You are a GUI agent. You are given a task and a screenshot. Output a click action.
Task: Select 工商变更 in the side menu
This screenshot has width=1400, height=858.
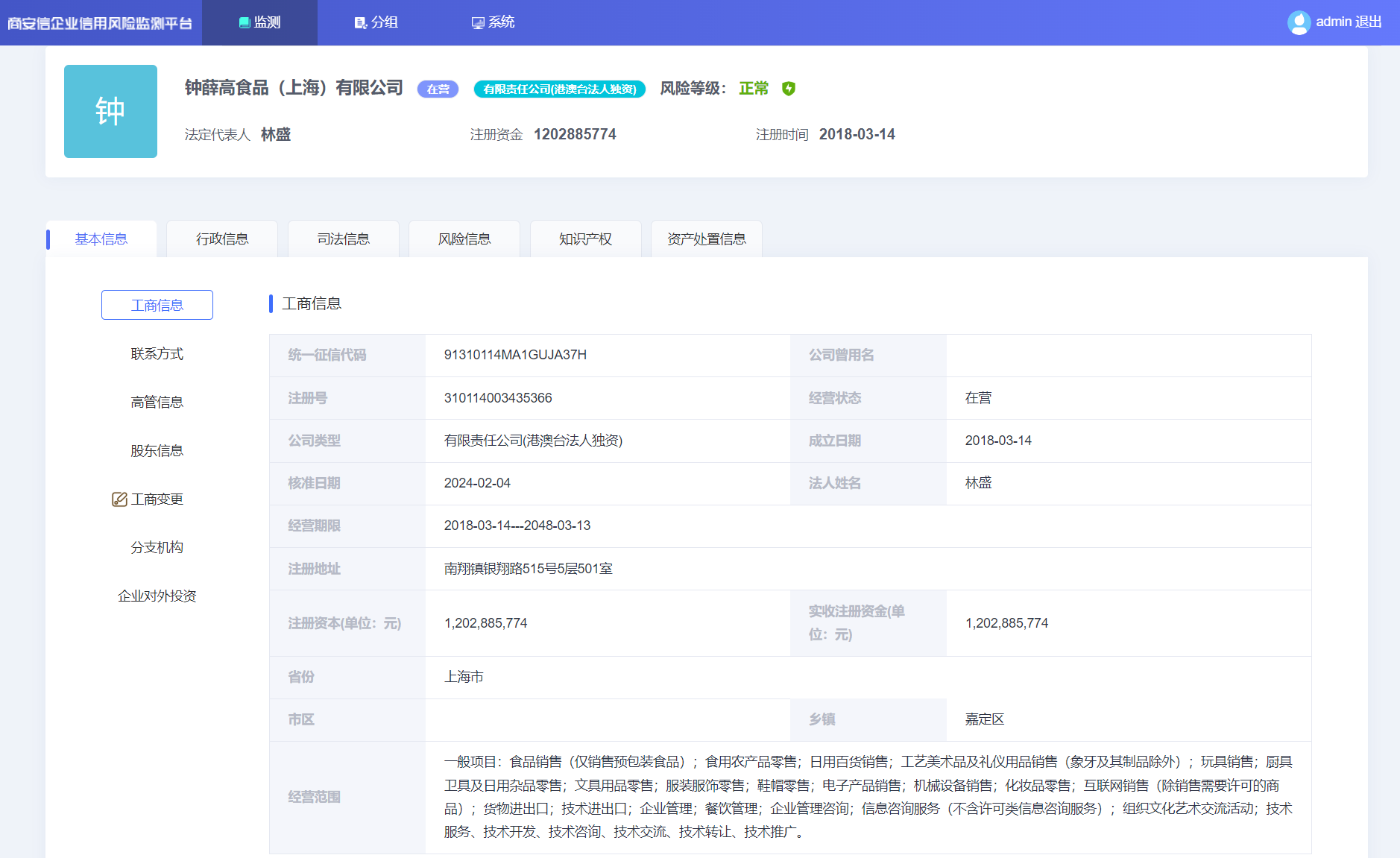click(x=157, y=499)
